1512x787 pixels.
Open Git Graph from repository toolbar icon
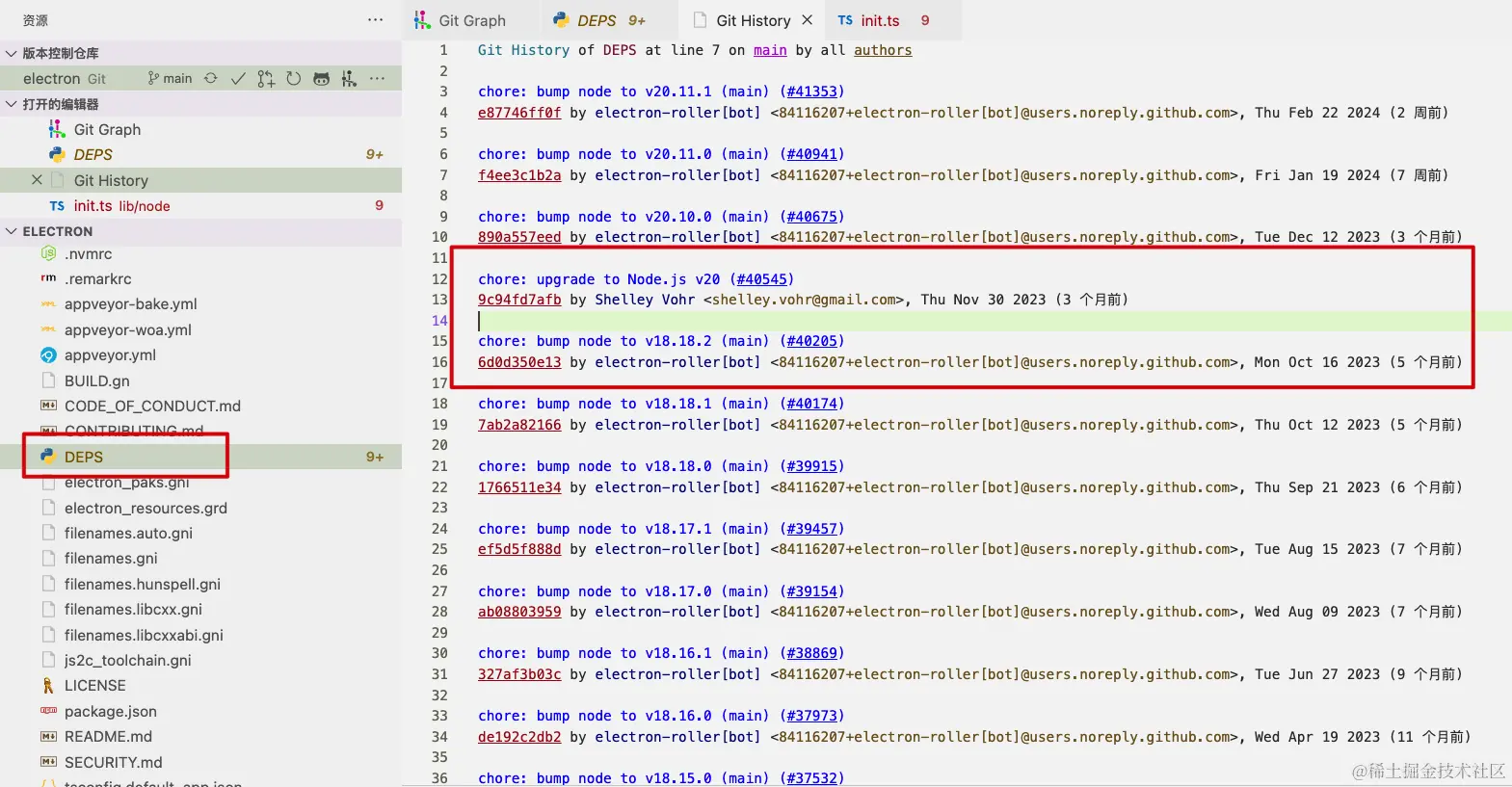tap(349, 78)
